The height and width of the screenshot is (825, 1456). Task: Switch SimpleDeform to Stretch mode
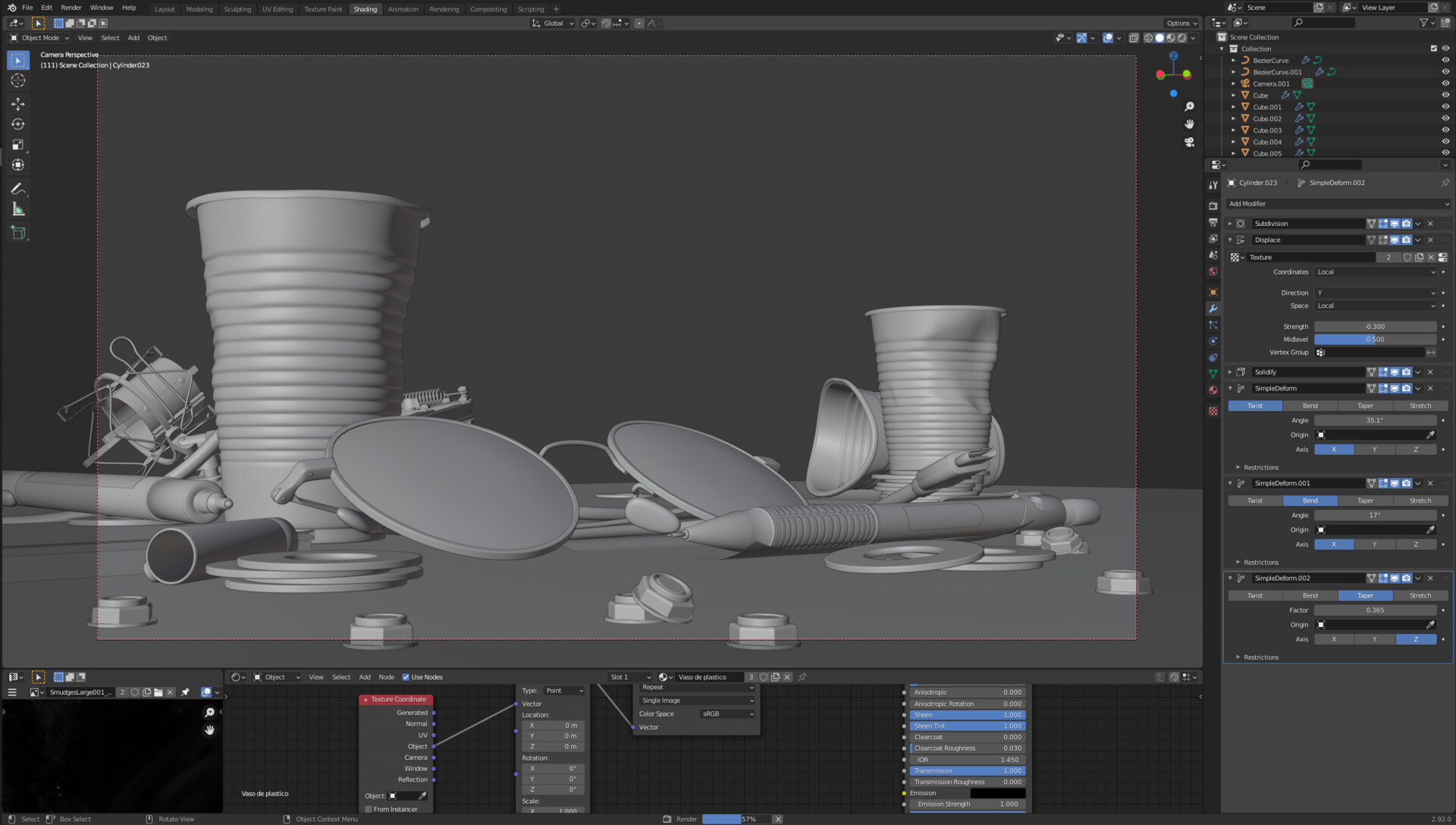[x=1420, y=406]
